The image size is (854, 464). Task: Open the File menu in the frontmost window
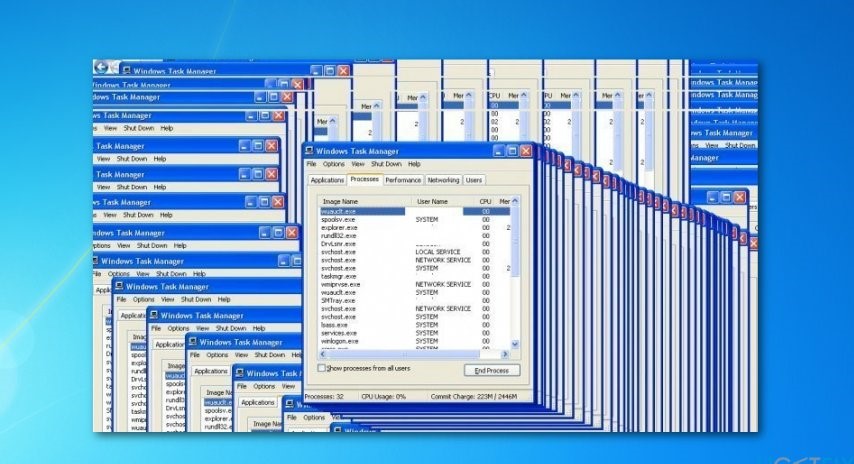(311, 164)
